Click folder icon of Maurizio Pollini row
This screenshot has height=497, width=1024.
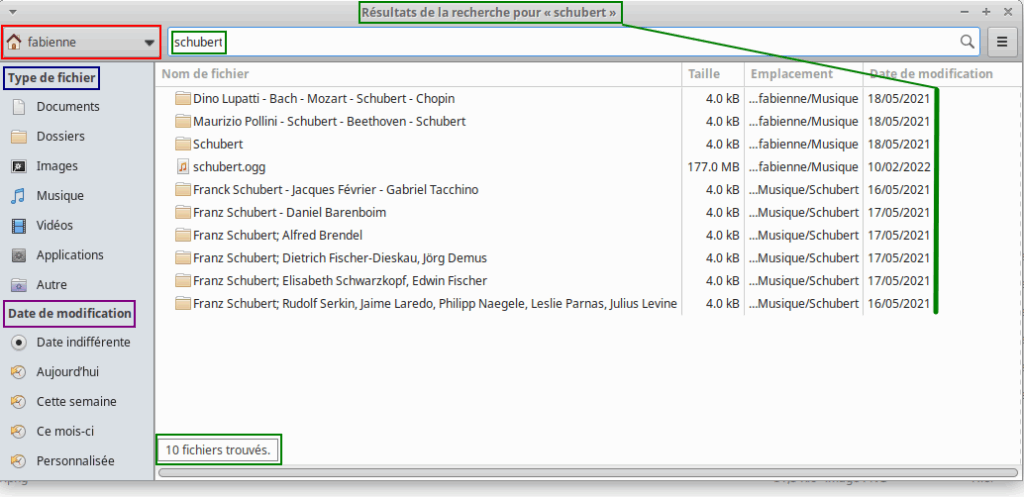point(182,121)
